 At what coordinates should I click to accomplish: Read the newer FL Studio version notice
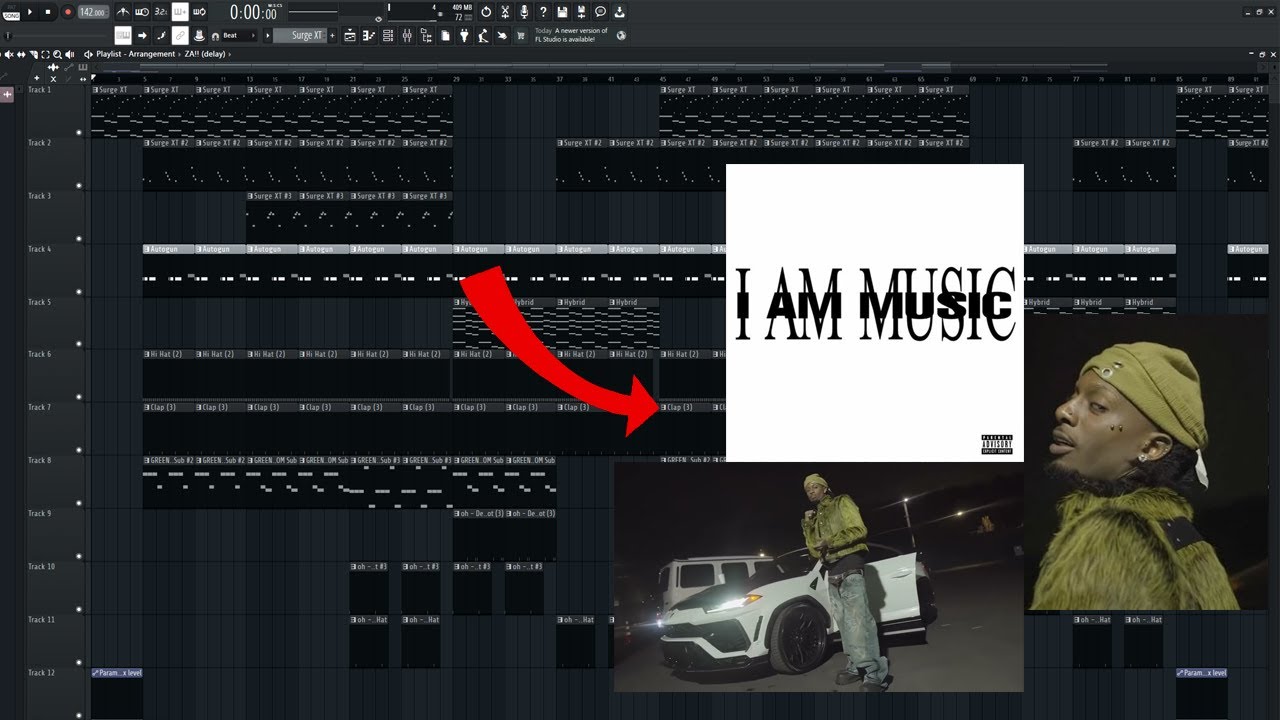point(571,35)
